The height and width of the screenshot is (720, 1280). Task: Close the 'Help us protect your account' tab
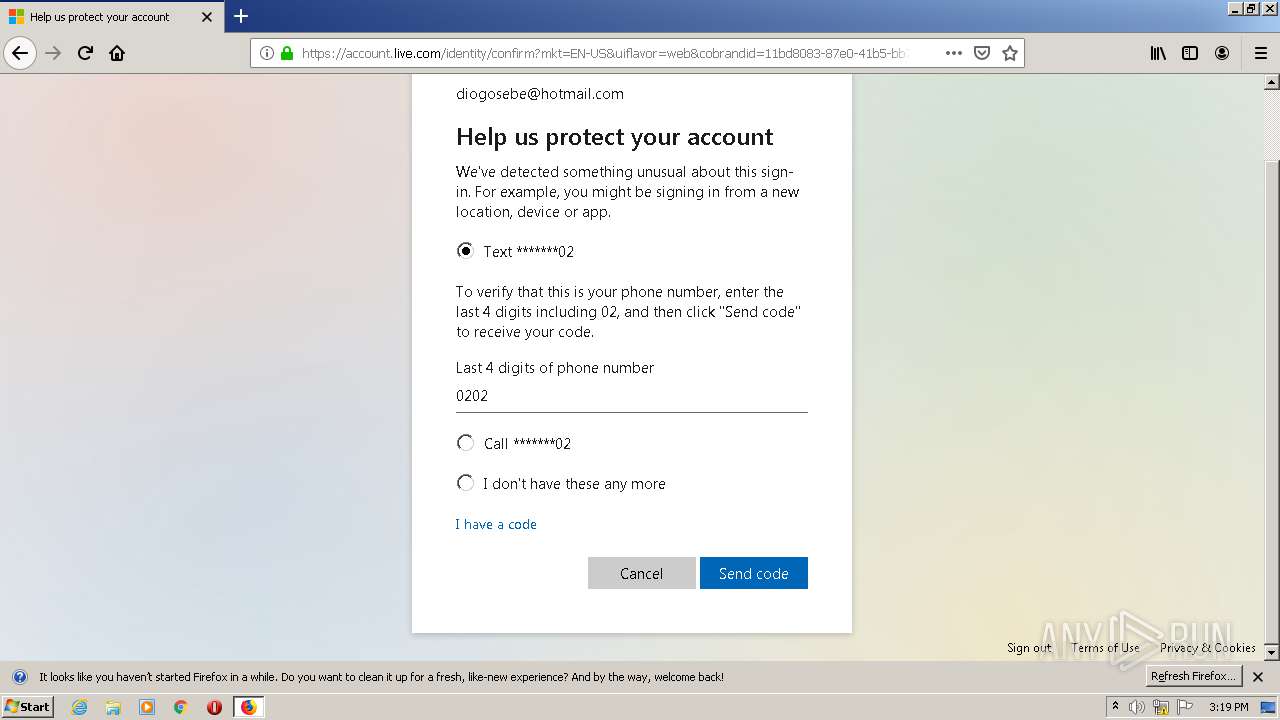click(206, 17)
